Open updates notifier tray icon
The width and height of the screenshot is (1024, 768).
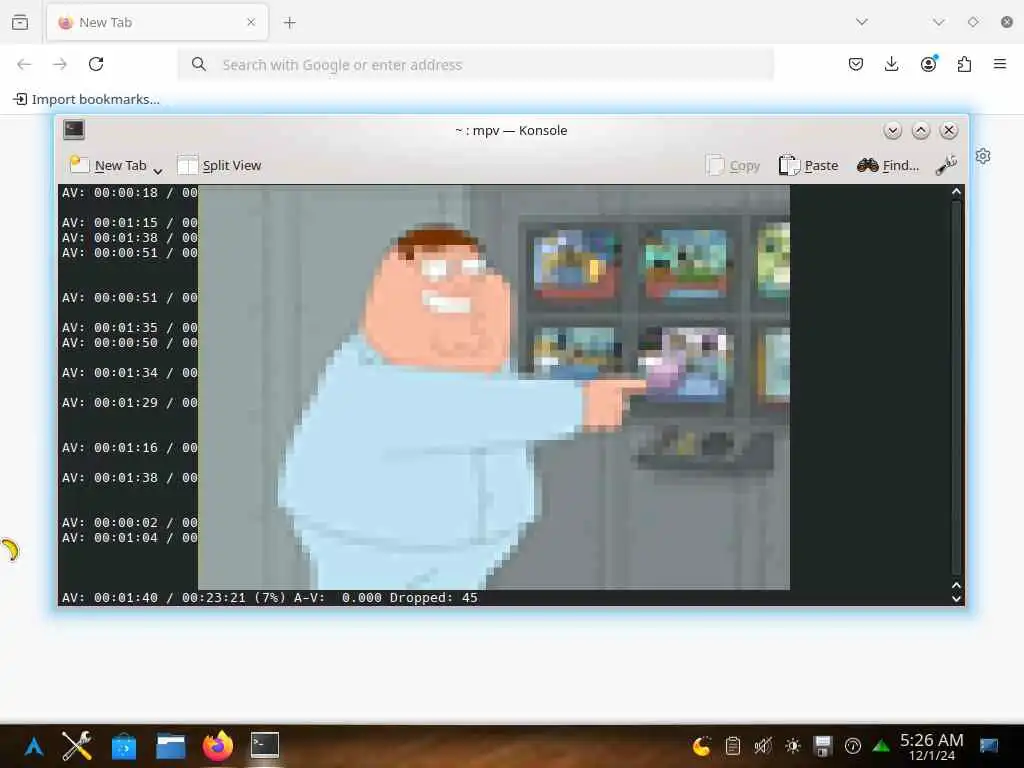pyautogui.click(x=853, y=746)
